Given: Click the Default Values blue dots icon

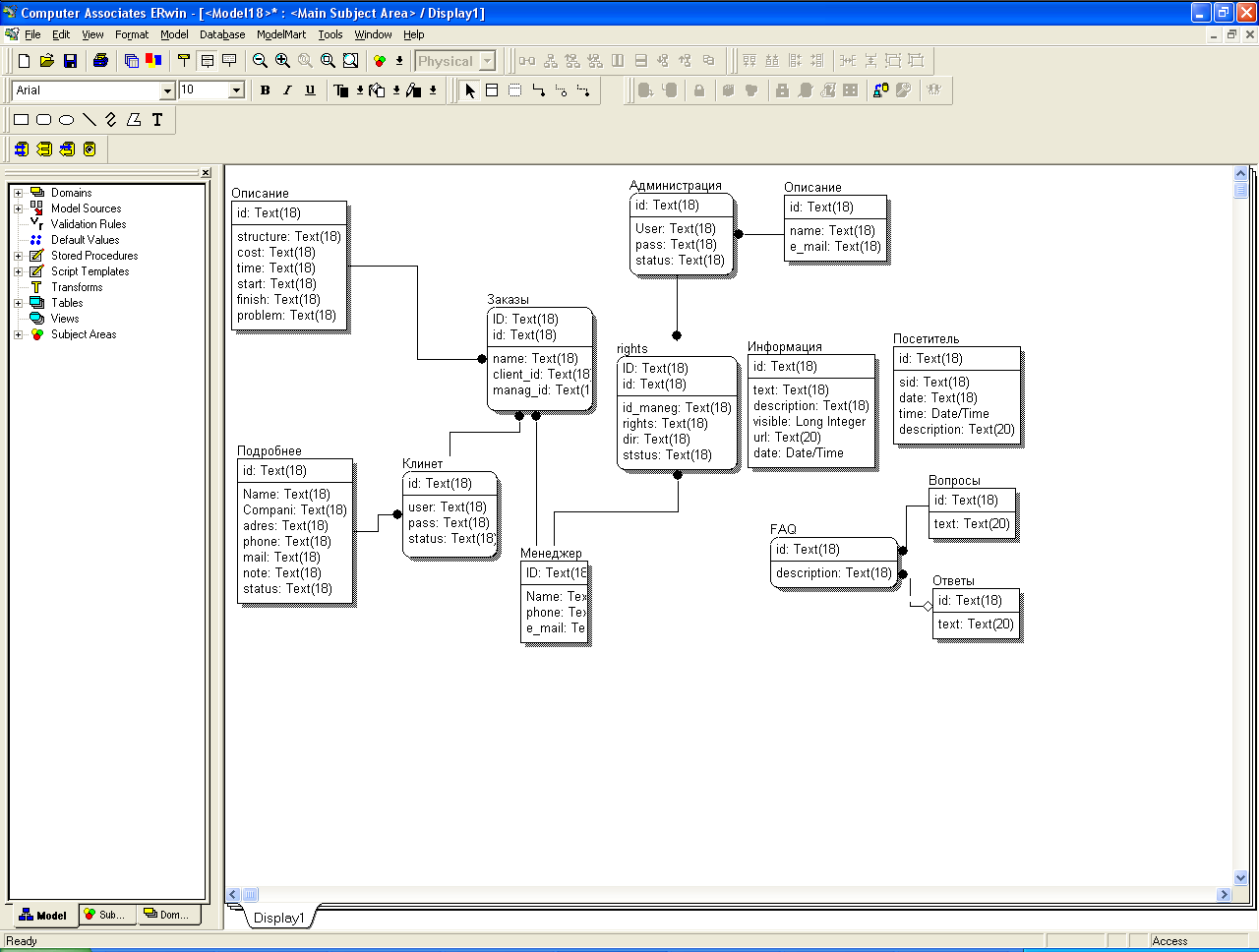Looking at the screenshot, I should [x=36, y=240].
